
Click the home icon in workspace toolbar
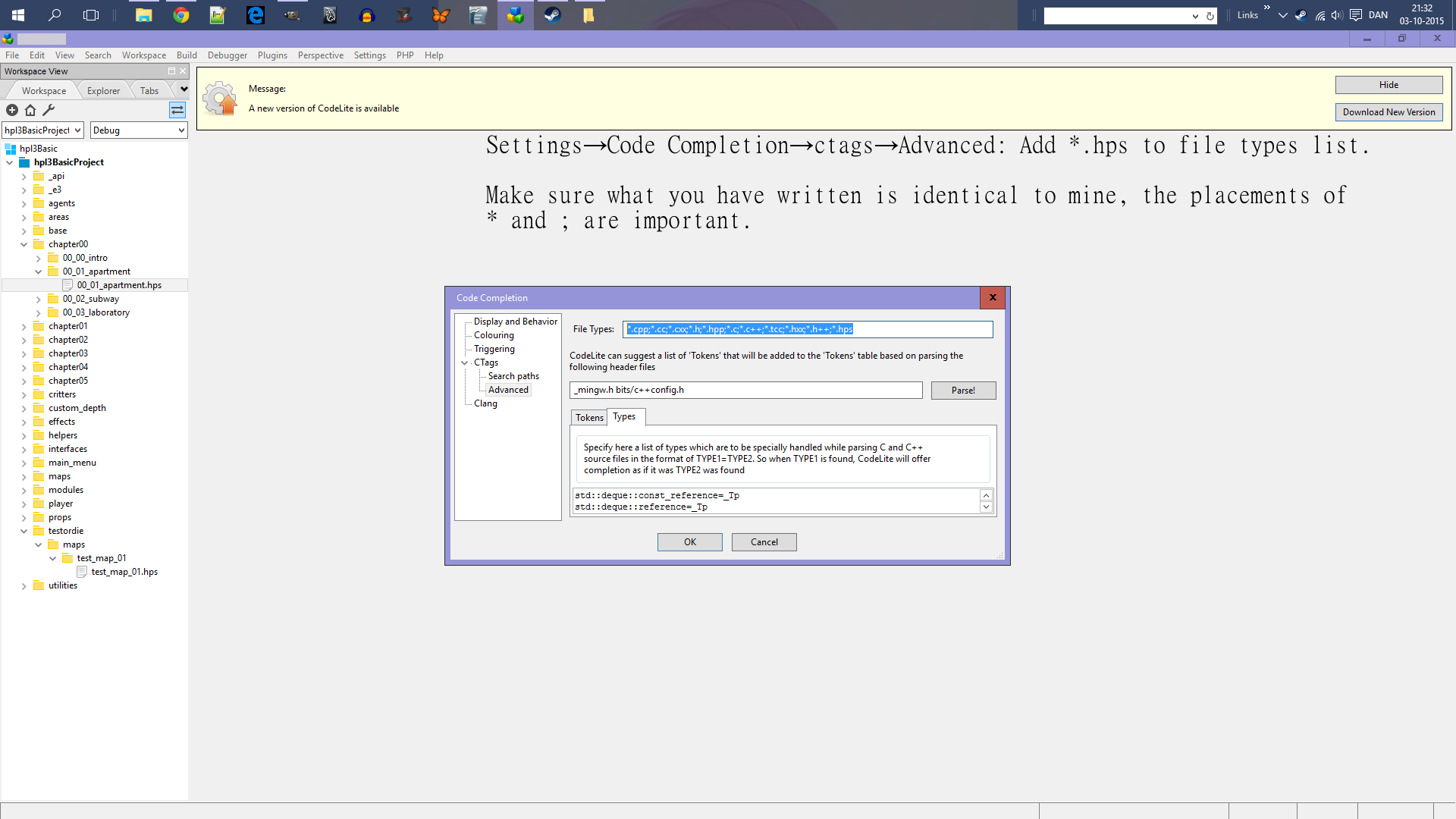tap(30, 110)
